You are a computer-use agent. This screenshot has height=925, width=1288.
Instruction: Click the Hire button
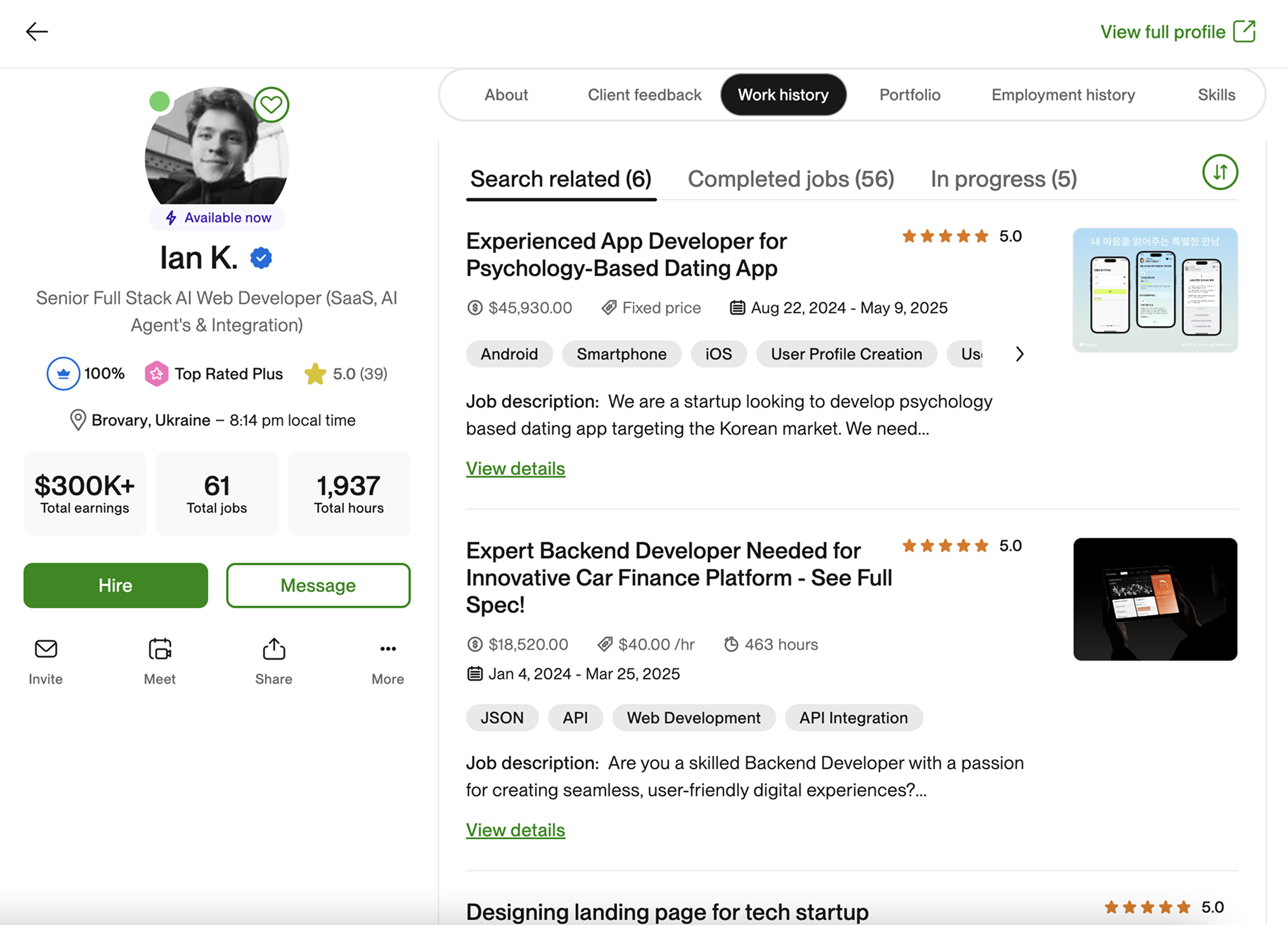click(115, 585)
